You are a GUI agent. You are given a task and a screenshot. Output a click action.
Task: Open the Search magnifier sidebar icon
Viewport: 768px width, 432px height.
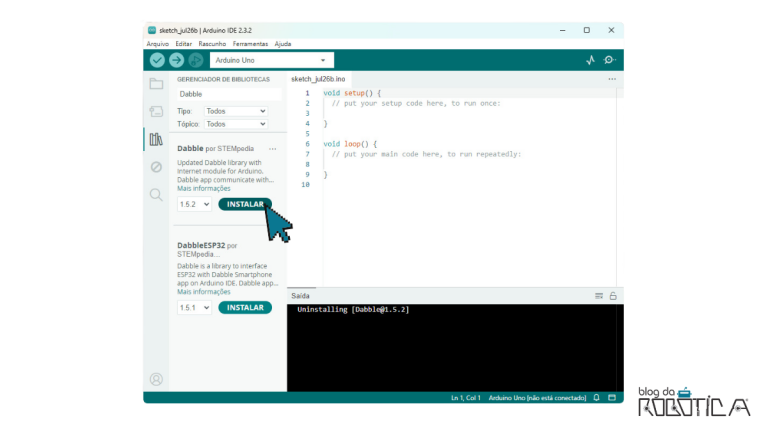click(x=156, y=195)
